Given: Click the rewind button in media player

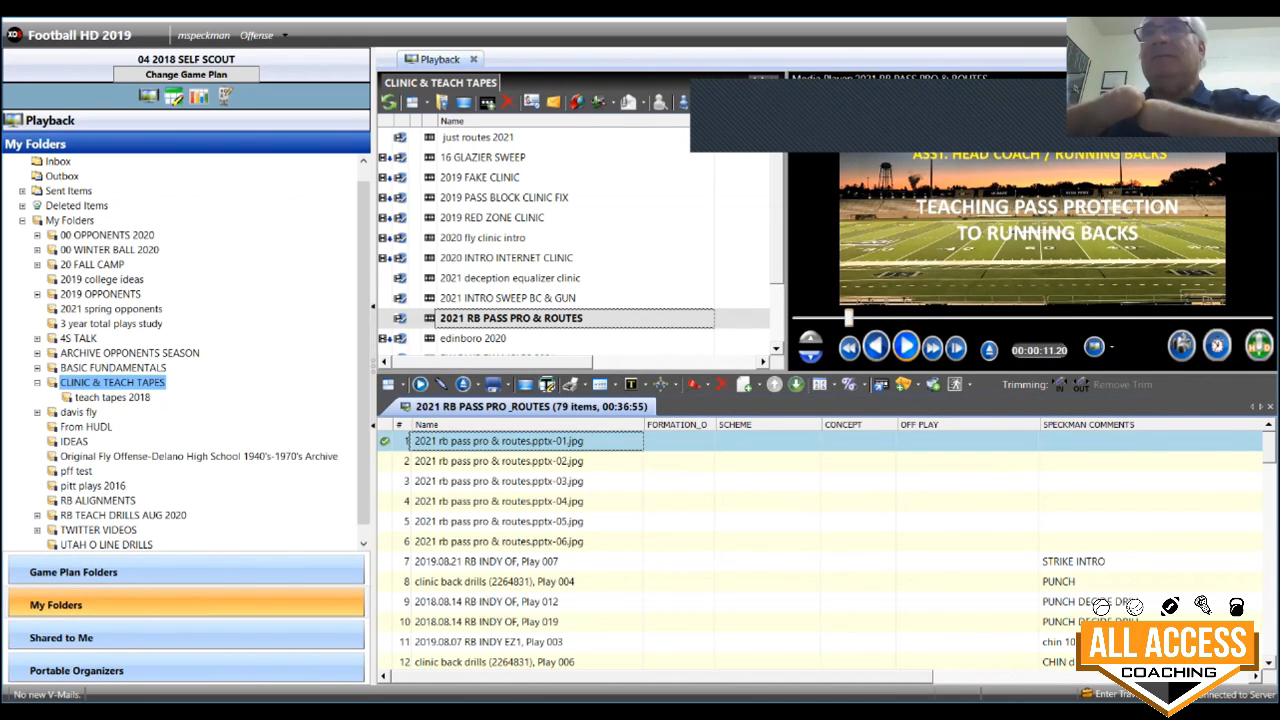Looking at the screenshot, I should click(849, 347).
